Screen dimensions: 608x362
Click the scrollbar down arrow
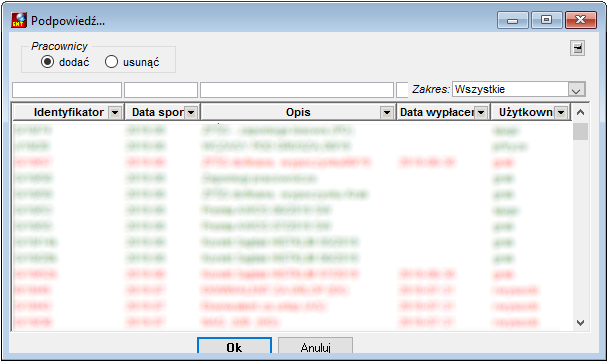click(580, 322)
